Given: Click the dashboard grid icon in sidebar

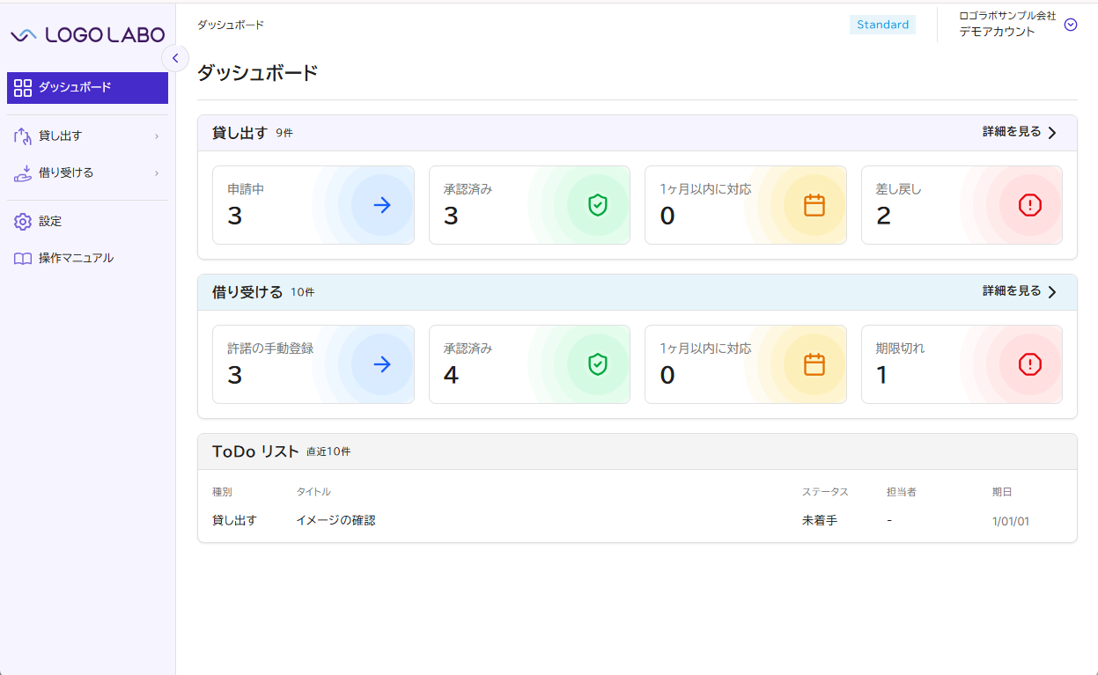Looking at the screenshot, I should pyautogui.click(x=22, y=88).
